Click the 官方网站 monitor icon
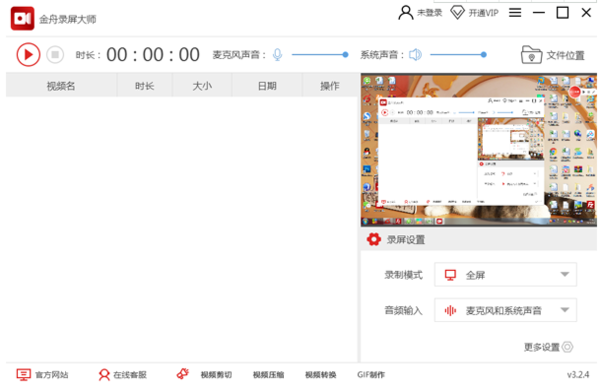 23,374
